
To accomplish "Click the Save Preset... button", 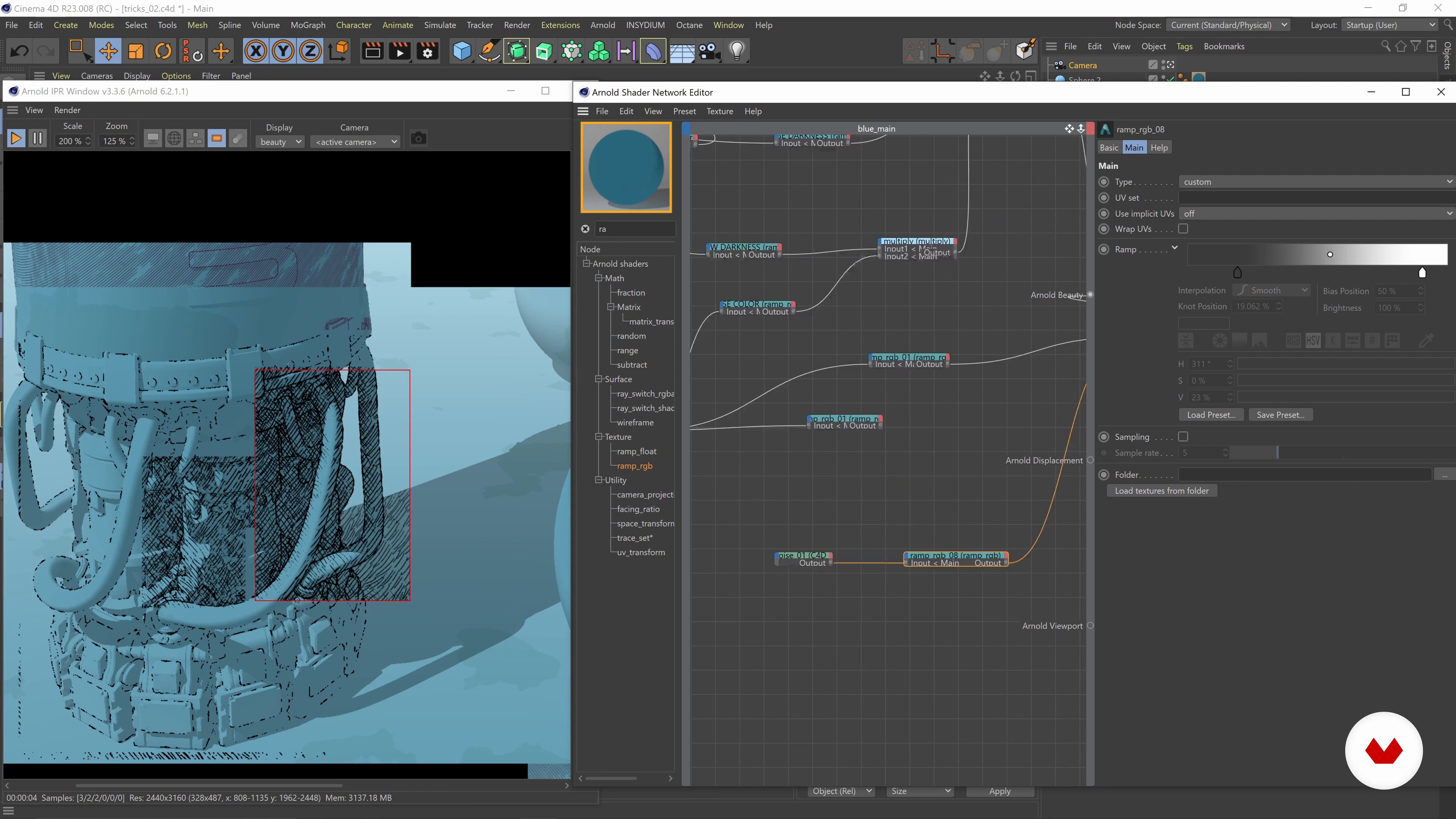I will point(1280,415).
